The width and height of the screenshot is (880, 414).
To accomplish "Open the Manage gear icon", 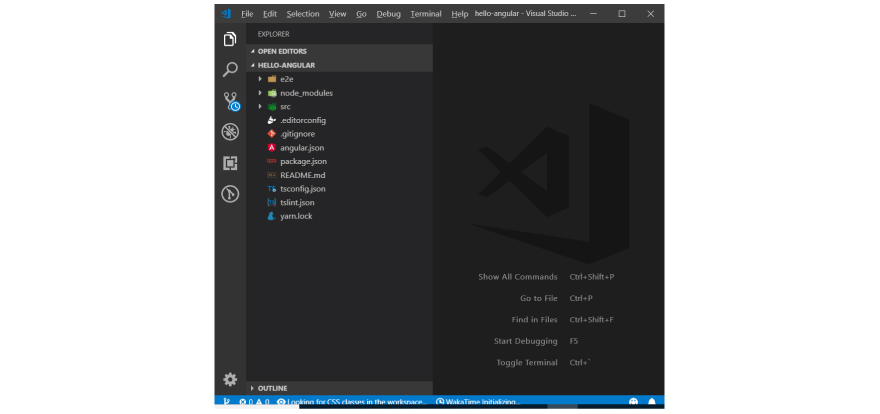I will tap(230, 380).
